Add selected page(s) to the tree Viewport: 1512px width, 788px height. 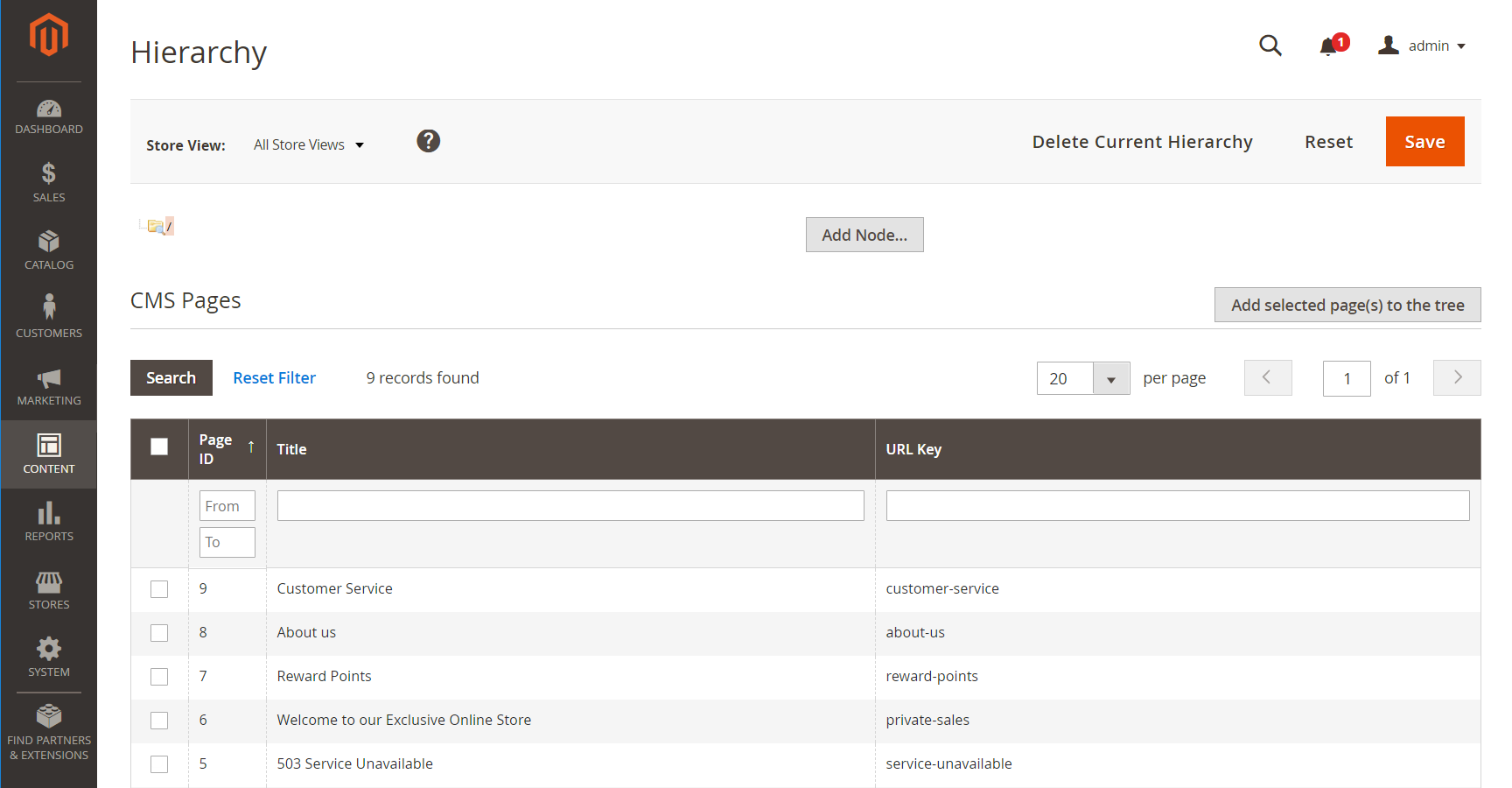(1347, 305)
